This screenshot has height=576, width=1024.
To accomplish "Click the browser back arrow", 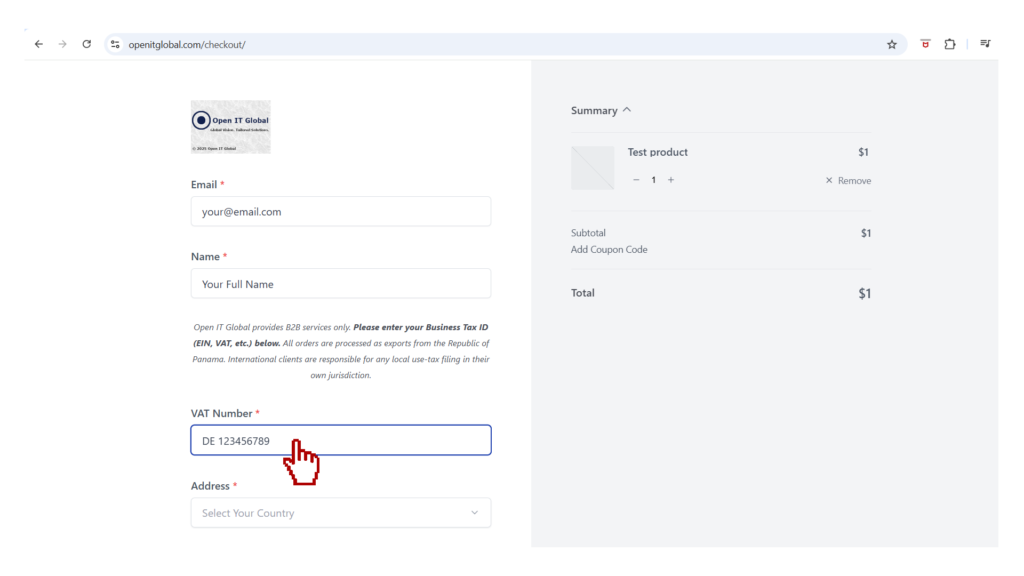I will coord(39,44).
